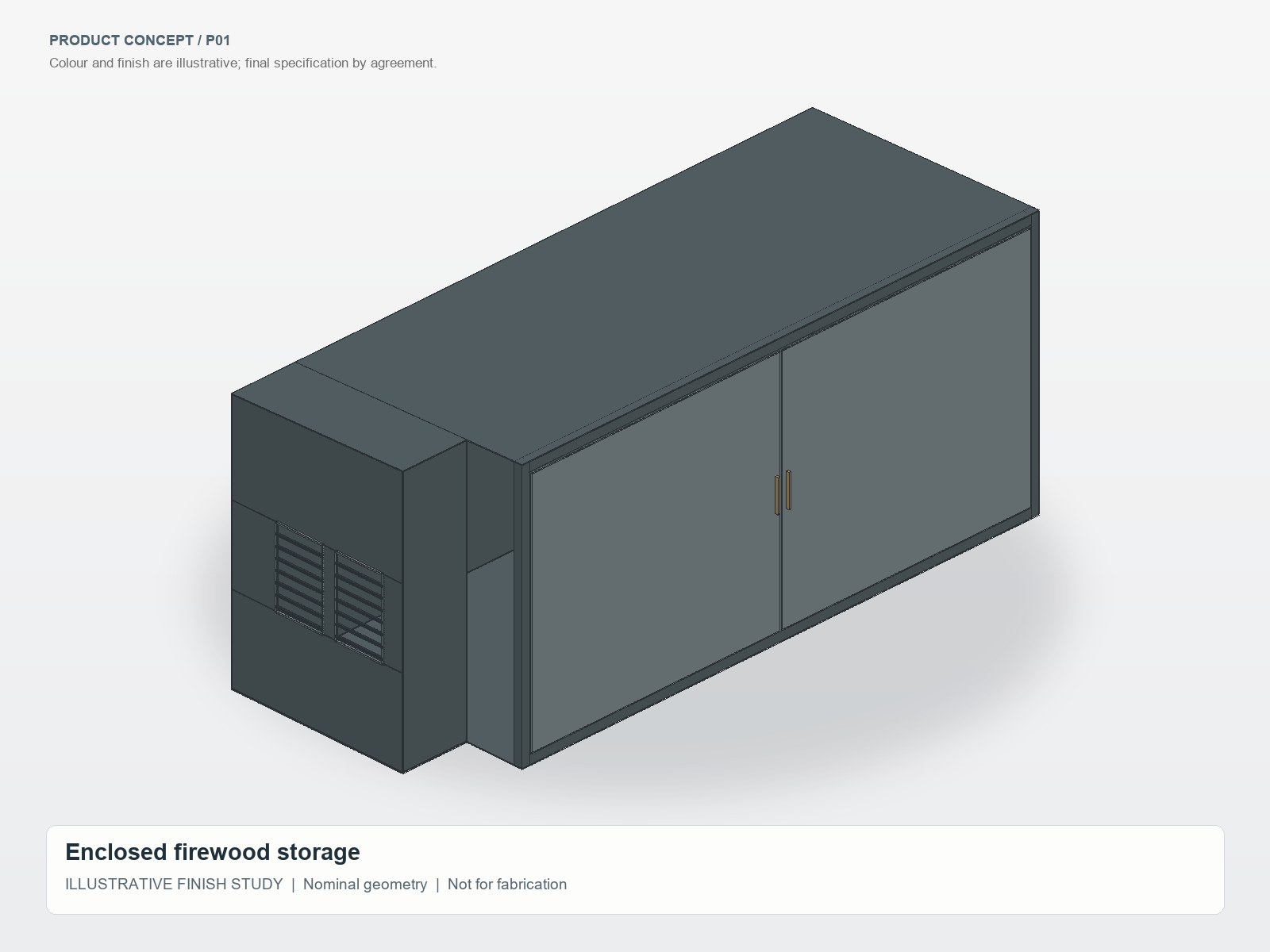Click the 'Not for fabrication' caption text

[x=507, y=884]
